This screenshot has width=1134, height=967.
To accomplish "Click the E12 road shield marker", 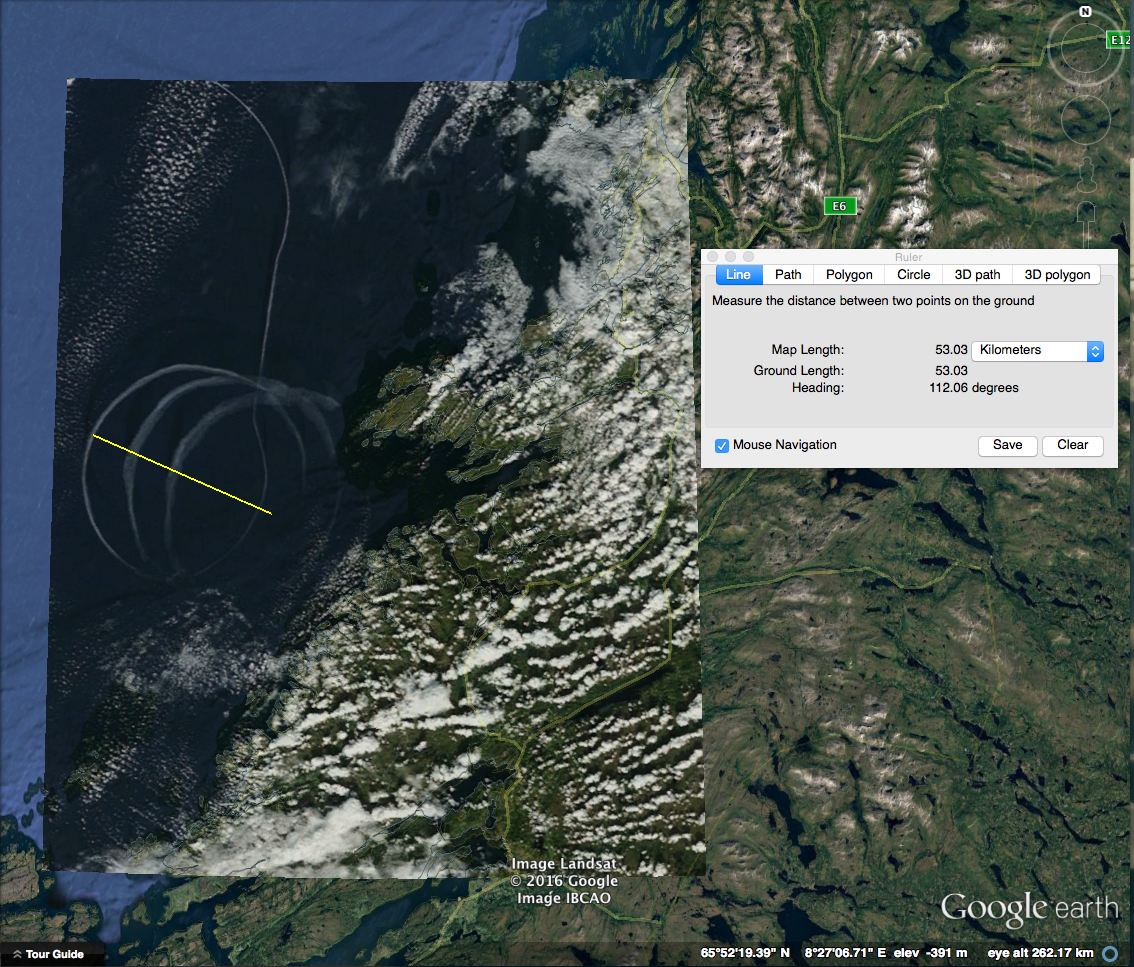I will (1119, 40).
